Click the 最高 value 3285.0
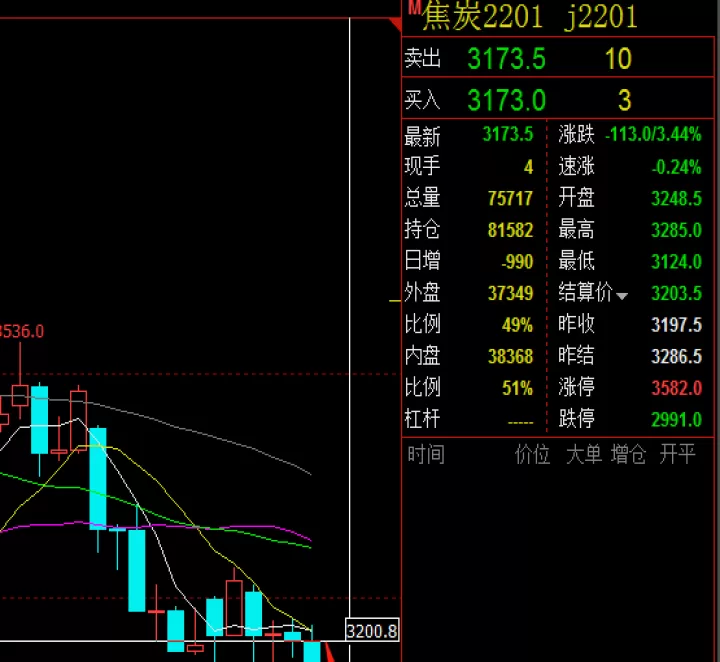This screenshot has height=662, width=720. [x=676, y=230]
